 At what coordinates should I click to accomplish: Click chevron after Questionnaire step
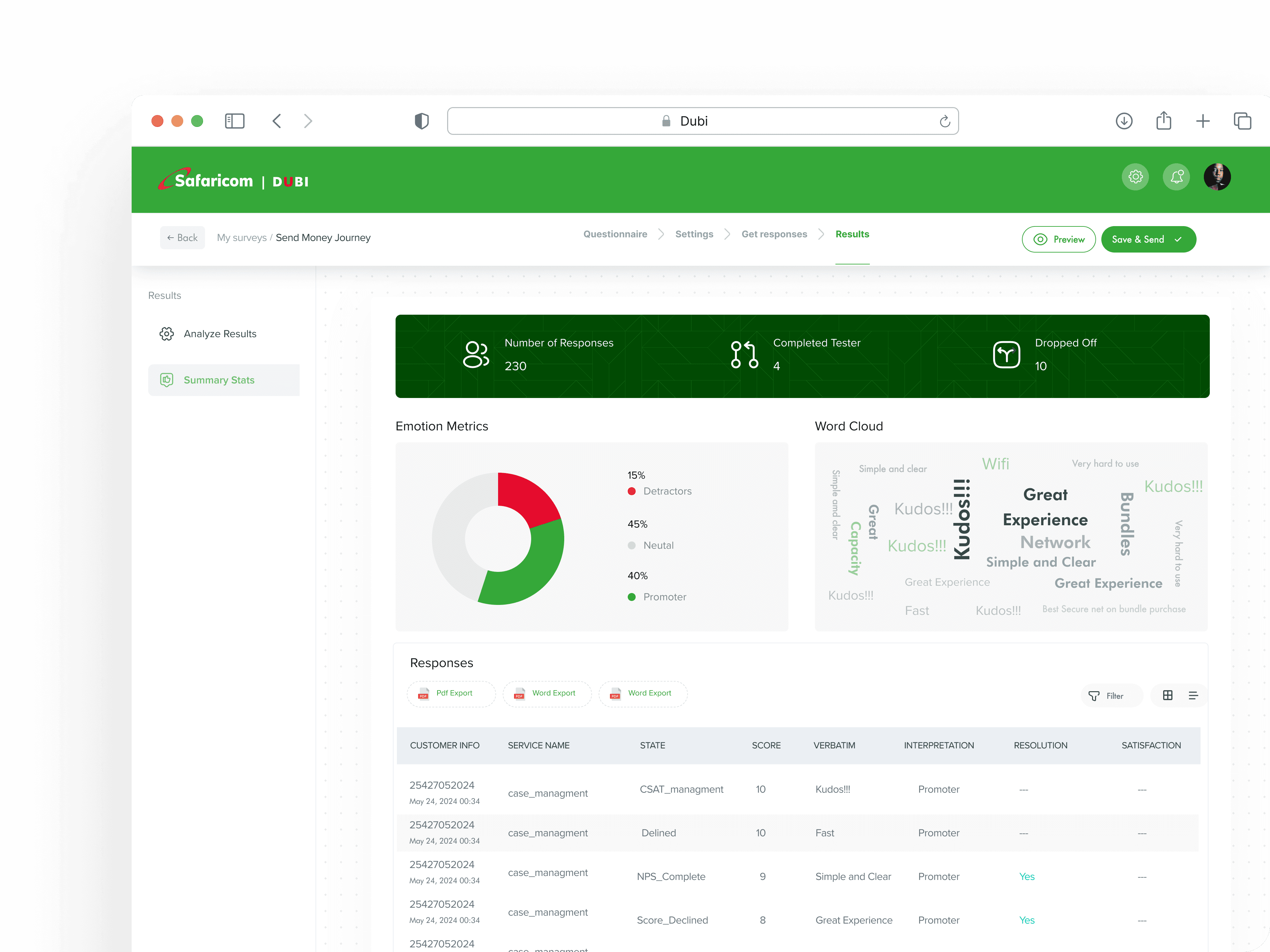pyautogui.click(x=661, y=234)
